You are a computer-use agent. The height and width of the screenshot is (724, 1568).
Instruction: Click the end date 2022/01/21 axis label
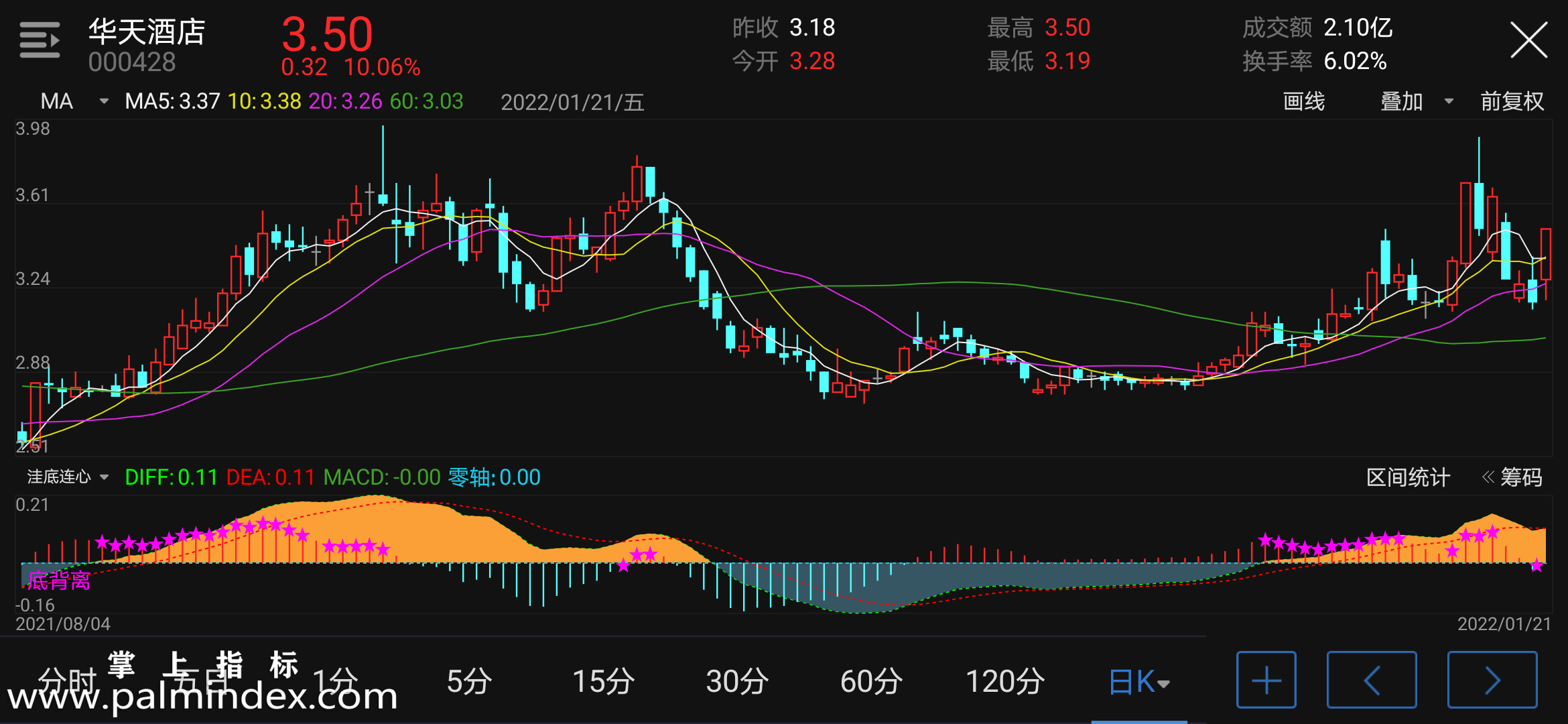pyautogui.click(x=1504, y=624)
